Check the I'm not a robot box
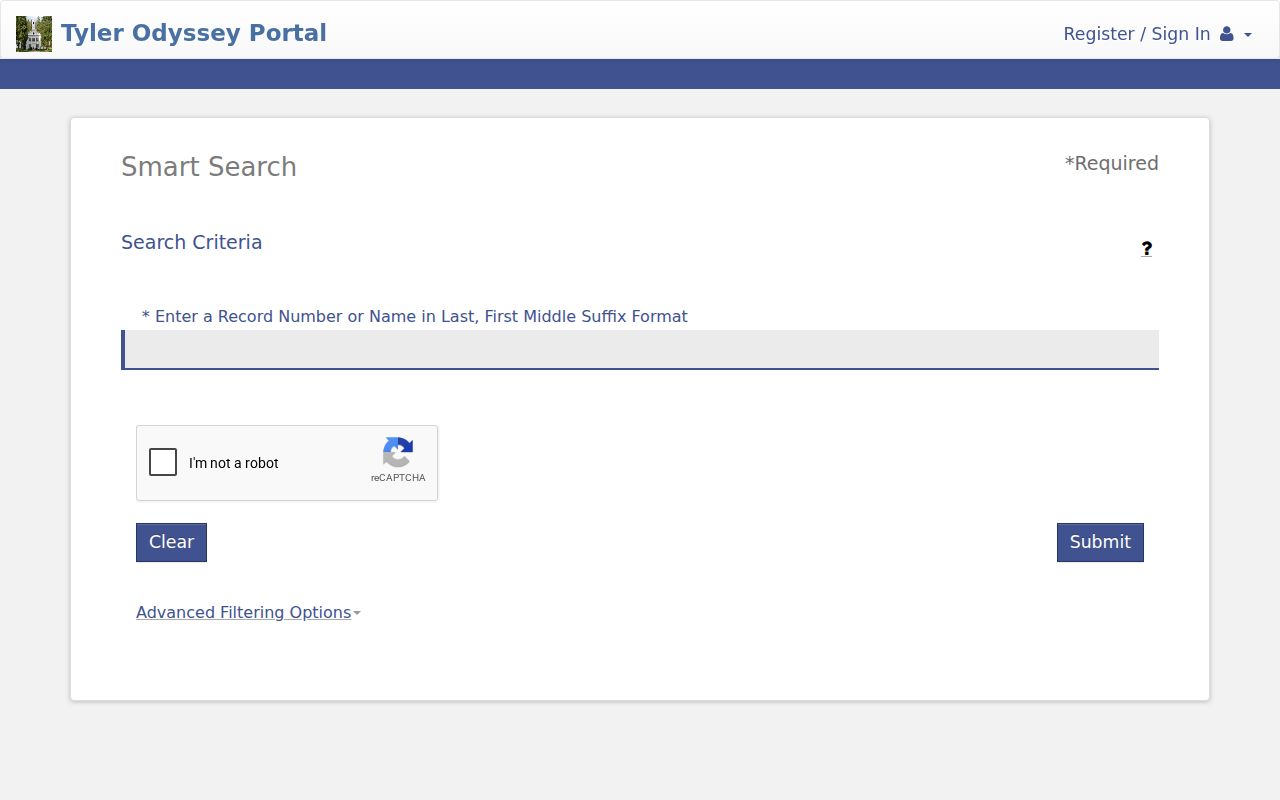Viewport: 1280px width, 800px height. (x=163, y=462)
